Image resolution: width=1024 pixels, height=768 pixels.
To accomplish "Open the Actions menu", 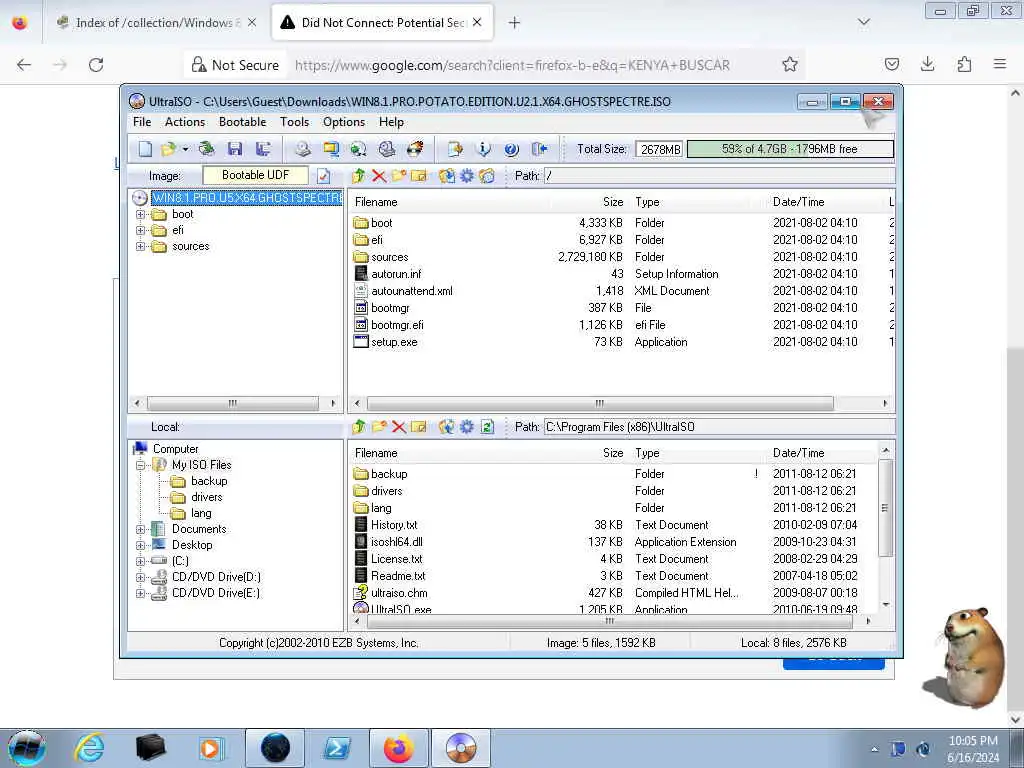I will coord(185,122).
